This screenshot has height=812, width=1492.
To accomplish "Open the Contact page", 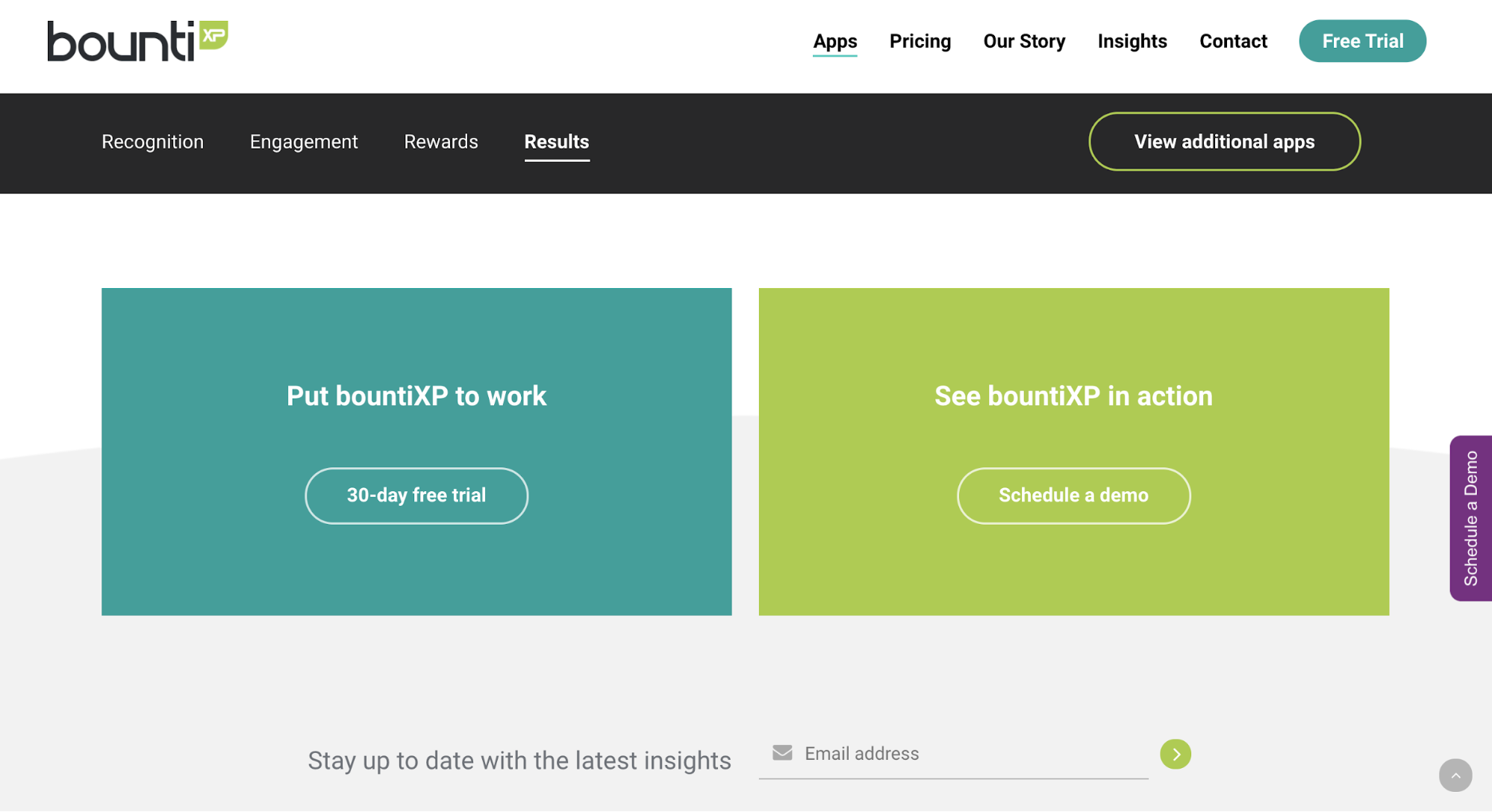I will pyautogui.click(x=1232, y=41).
